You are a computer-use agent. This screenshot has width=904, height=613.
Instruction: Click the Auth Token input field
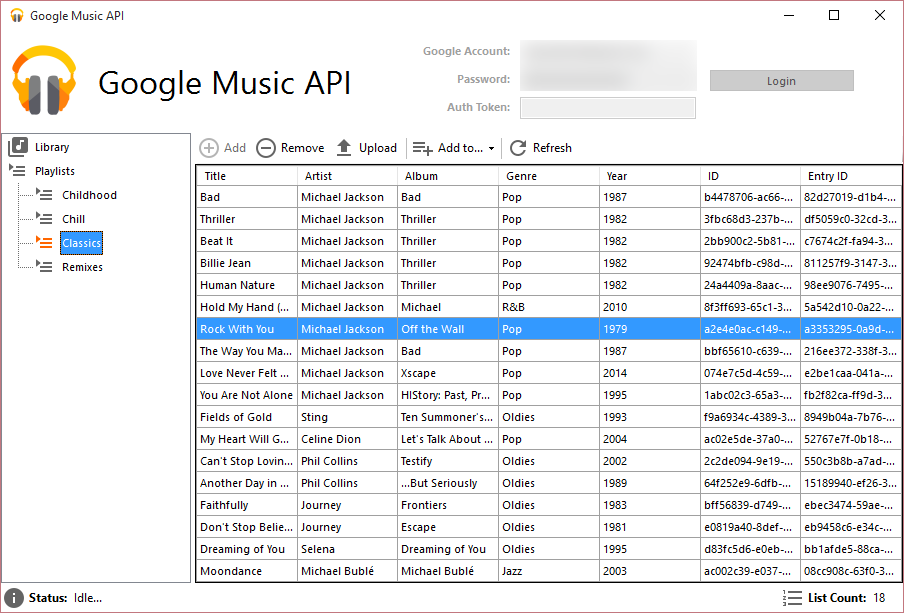(608, 108)
